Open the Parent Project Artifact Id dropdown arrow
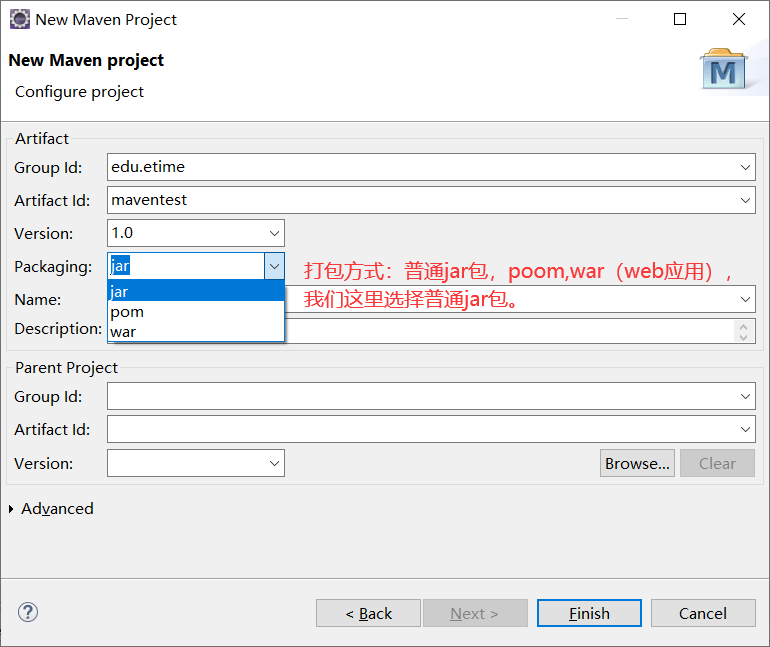The width and height of the screenshot is (770, 647). coord(745,429)
